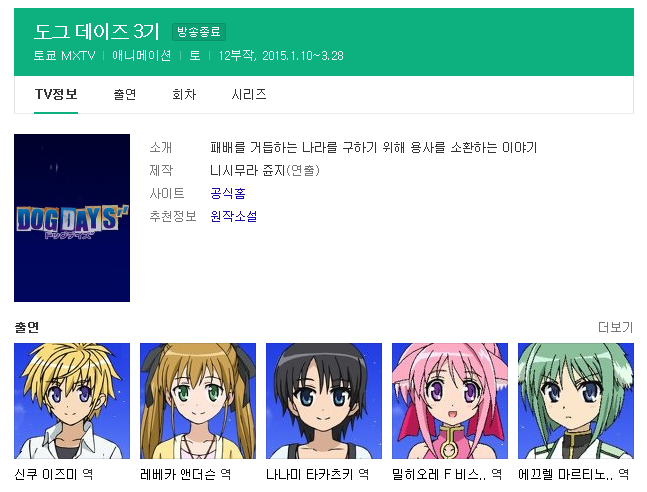The image size is (647, 492).
Task: Open the DOG DAYS poster thumbnail
Action: coord(72,218)
